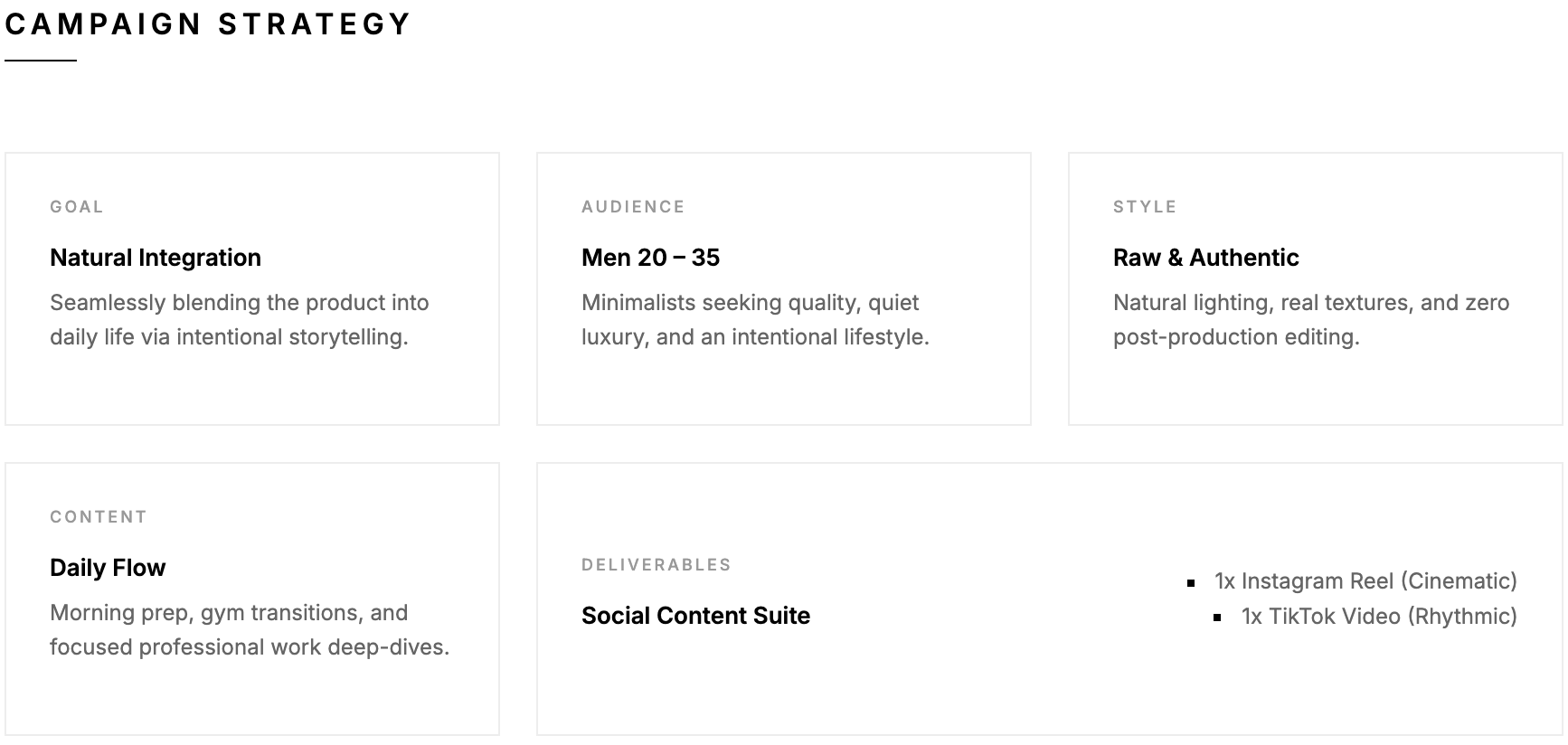Click the Seamlessly blending description text
The image size is (1568, 745).
point(240,319)
